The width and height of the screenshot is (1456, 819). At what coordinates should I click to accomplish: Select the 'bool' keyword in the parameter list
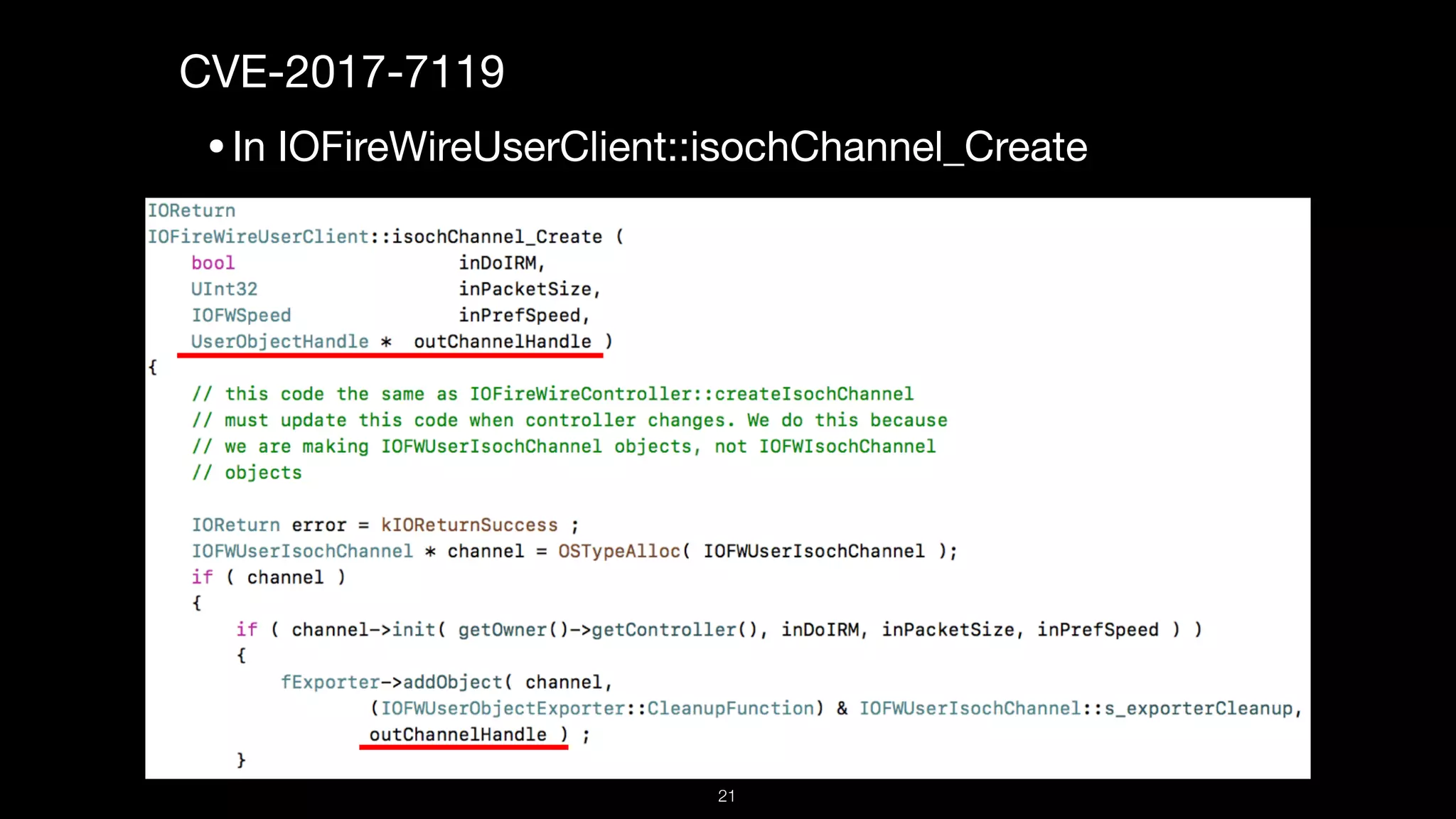[x=213, y=263]
